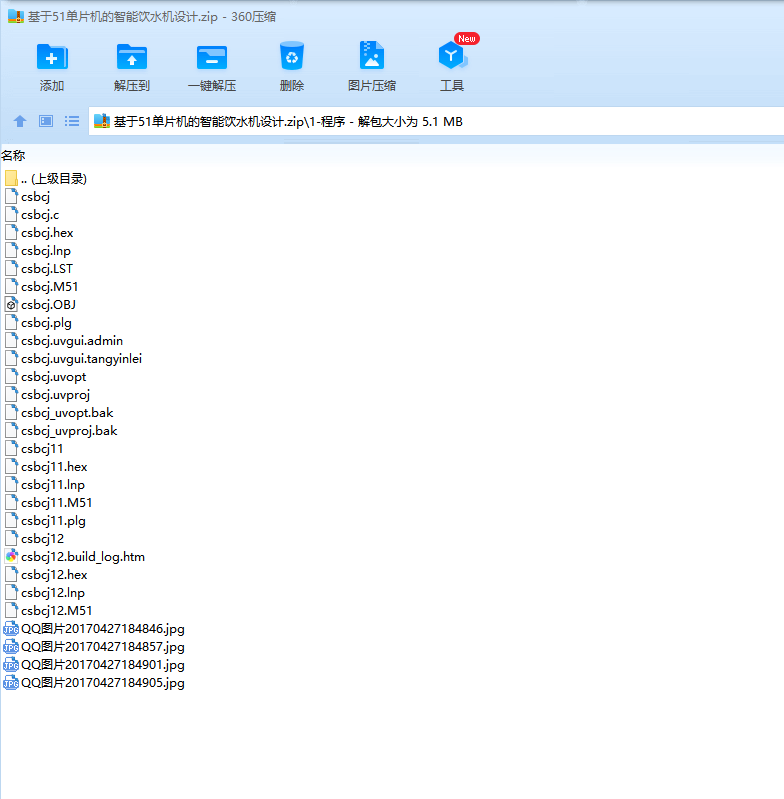Viewport: 784px width, 799px height.
Task: Select the csbcj.lnp file
Action: click(x=38, y=251)
